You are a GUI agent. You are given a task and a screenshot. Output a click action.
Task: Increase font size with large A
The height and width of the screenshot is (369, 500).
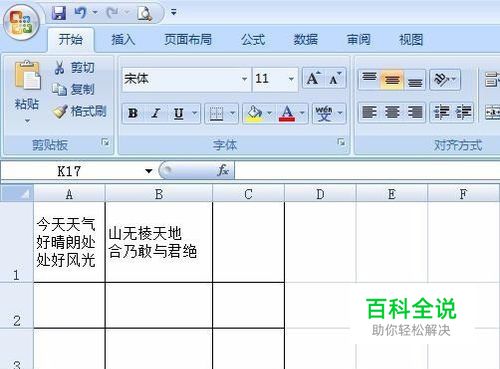click(314, 79)
